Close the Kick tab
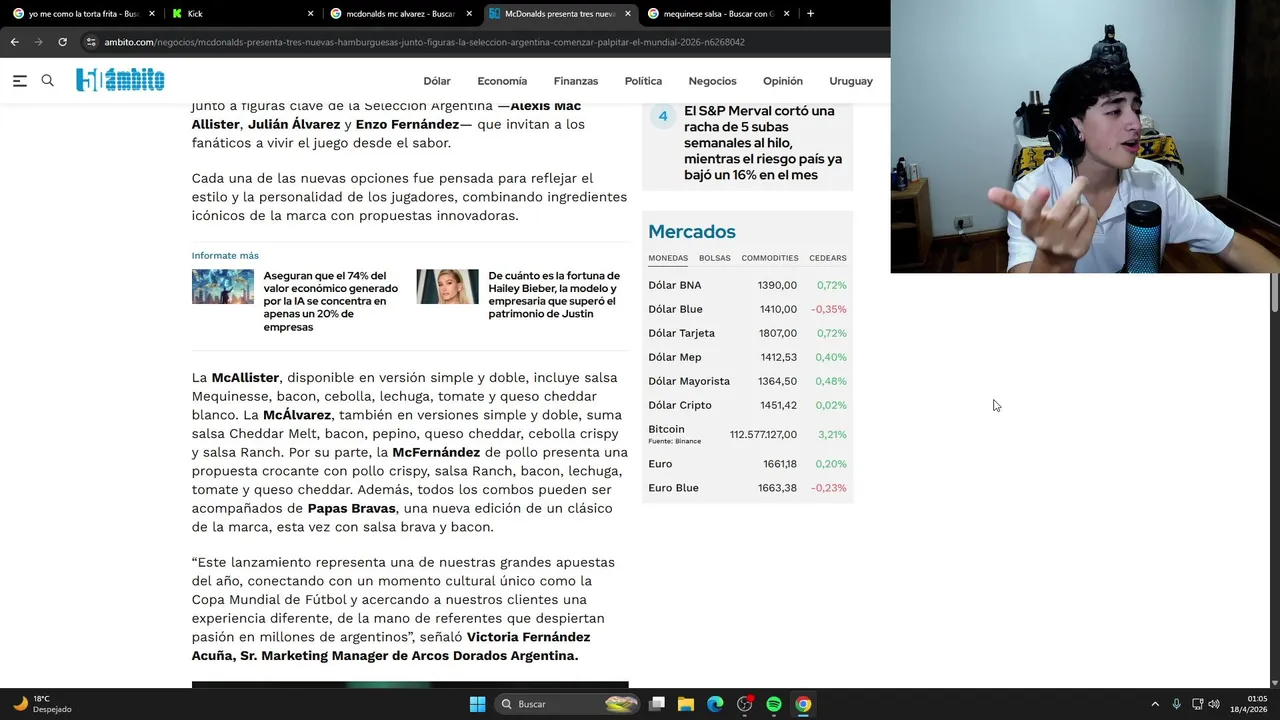Image resolution: width=1280 pixels, height=720 pixels. [x=310, y=14]
